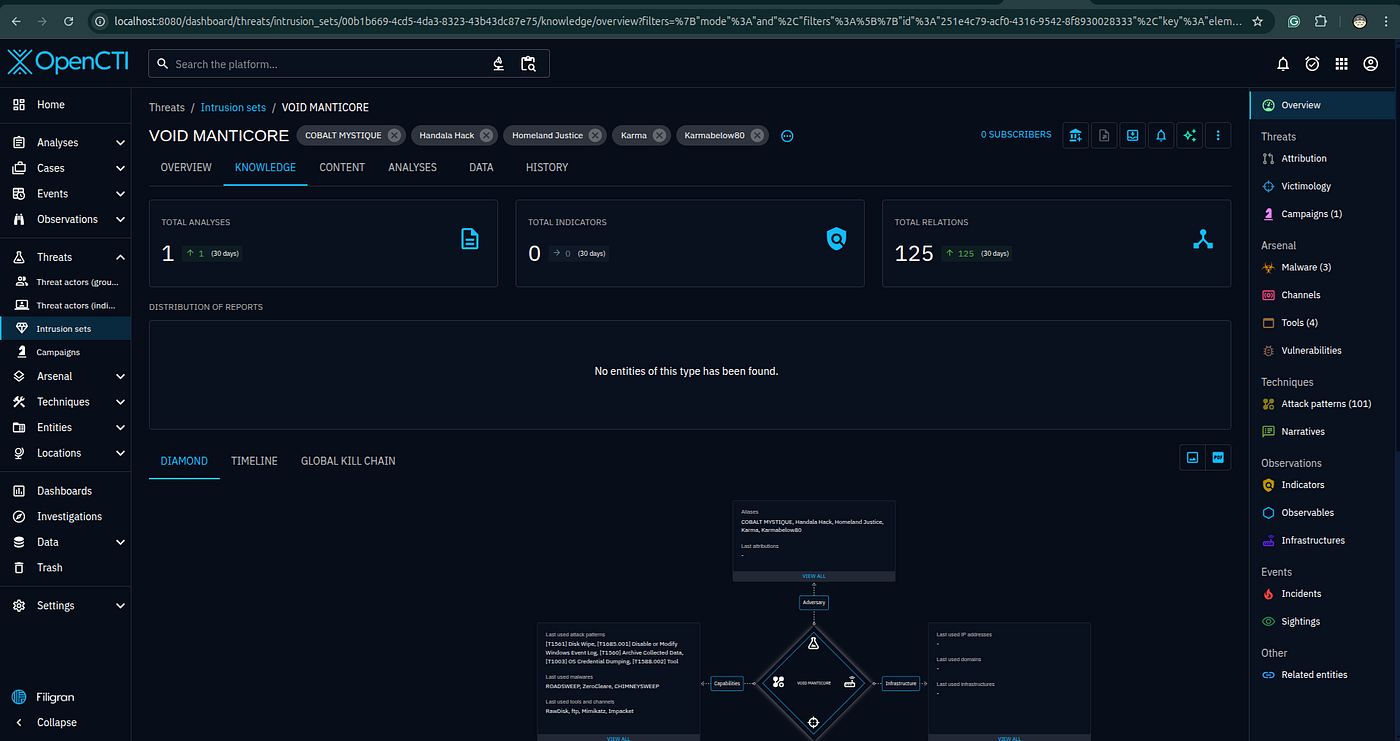
Task: Switch to the OVERVIEW tab
Action: coord(186,167)
